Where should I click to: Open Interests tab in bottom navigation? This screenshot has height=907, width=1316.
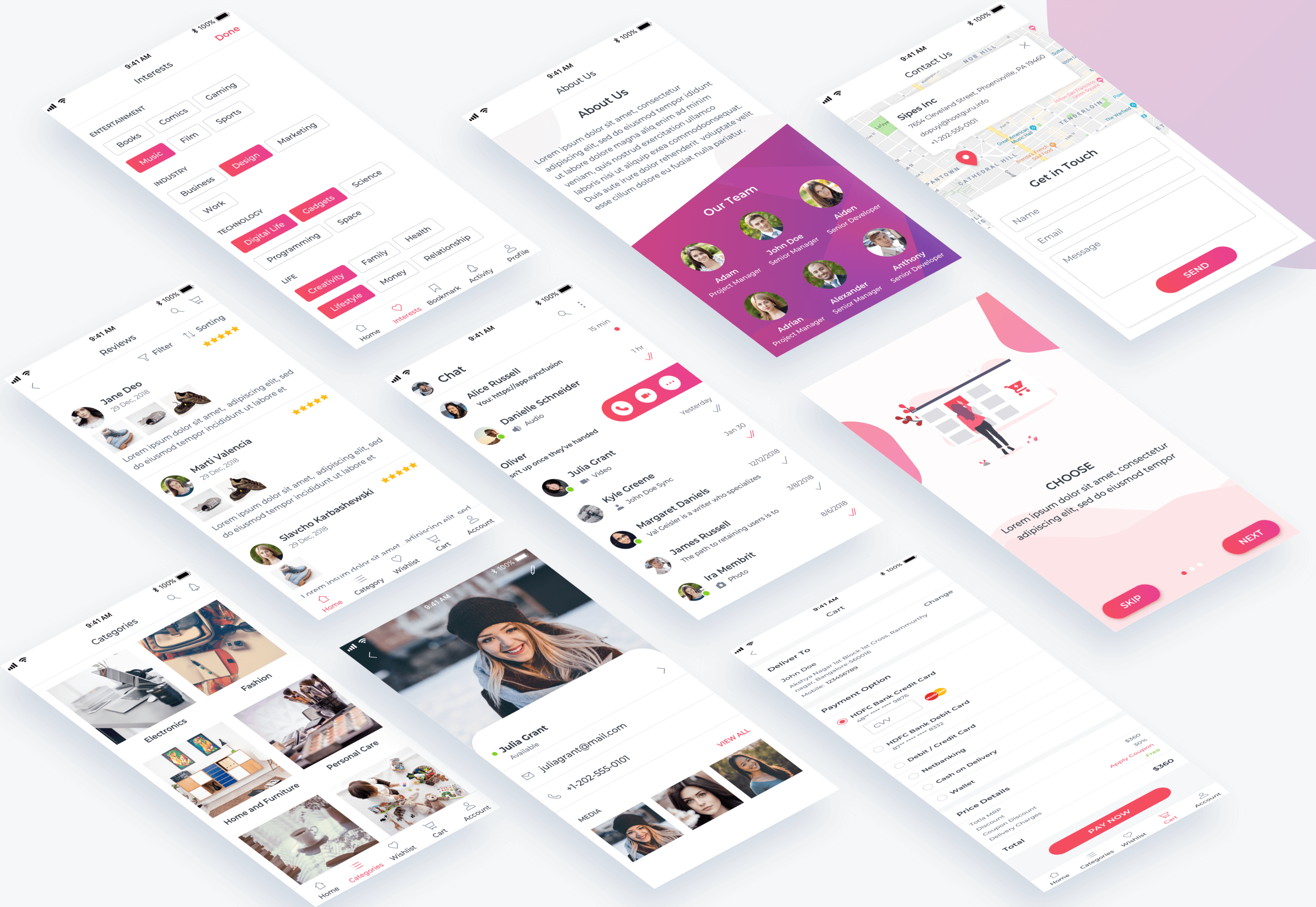(x=397, y=312)
